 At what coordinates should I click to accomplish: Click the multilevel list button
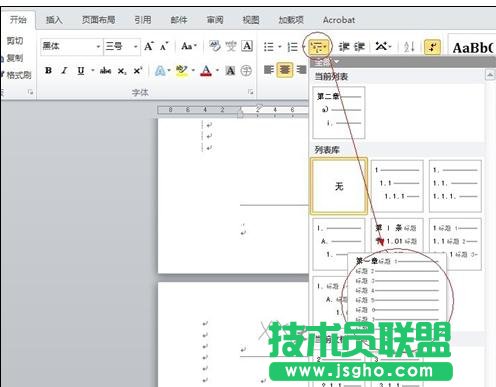click(319, 47)
